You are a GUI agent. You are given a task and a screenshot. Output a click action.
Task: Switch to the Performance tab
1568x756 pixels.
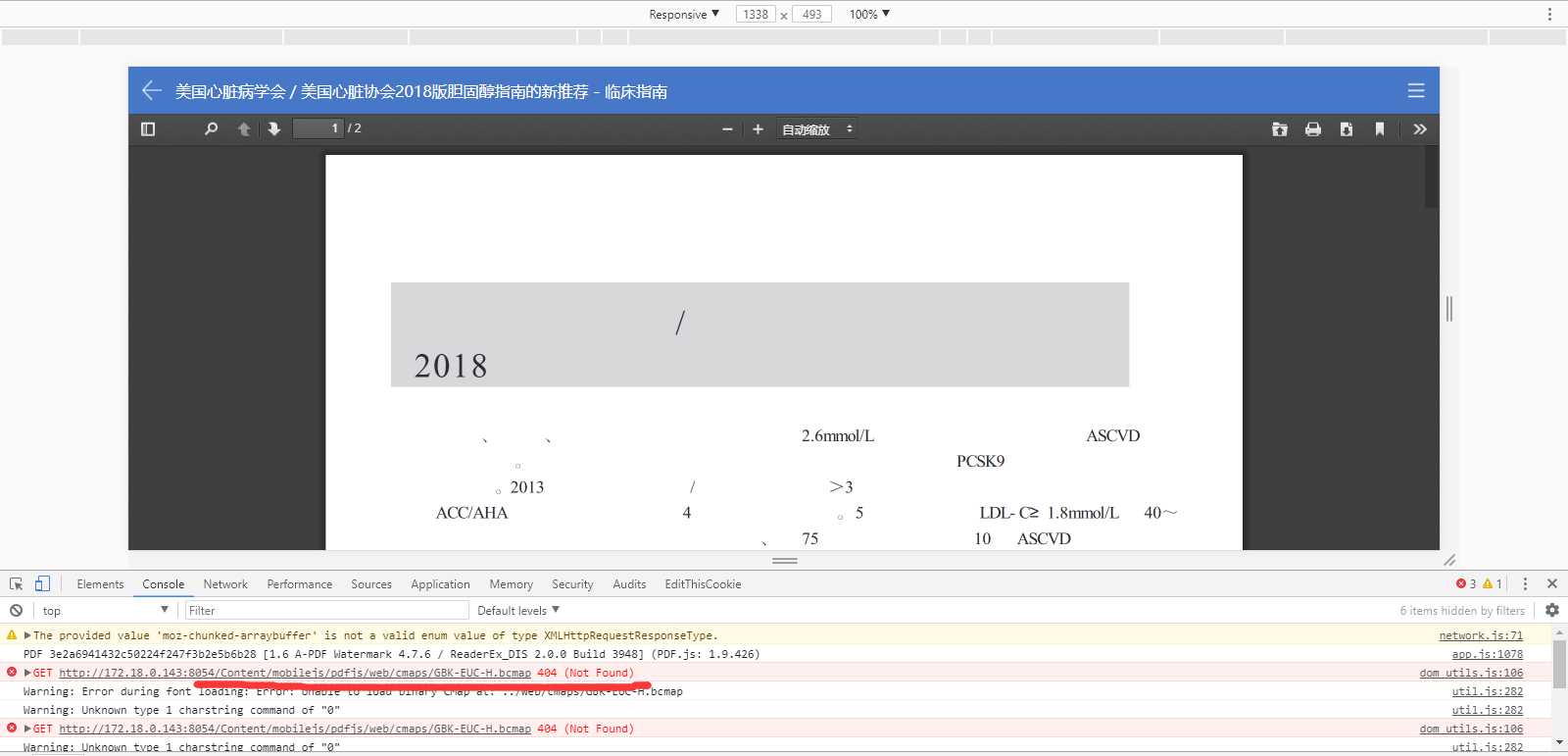click(299, 584)
